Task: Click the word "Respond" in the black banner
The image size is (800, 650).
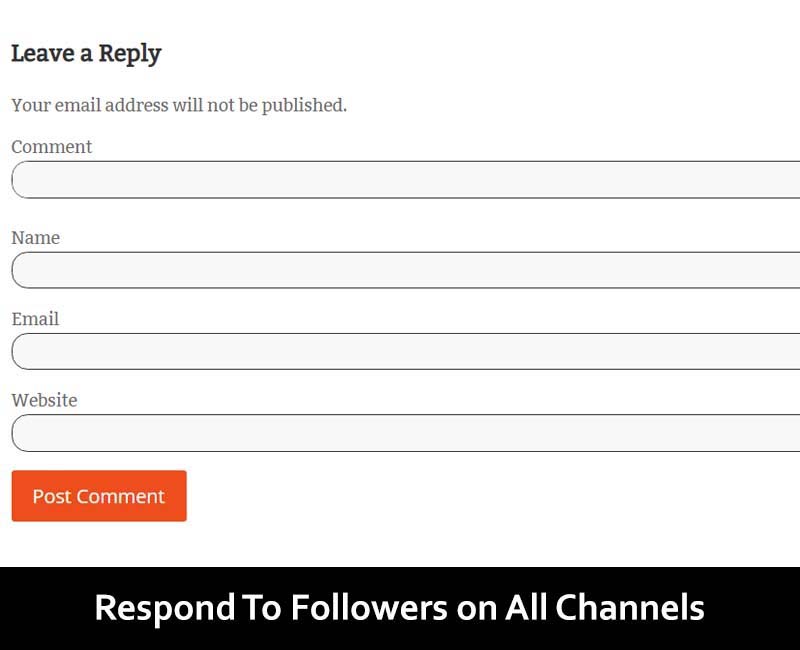Action: tap(163, 608)
